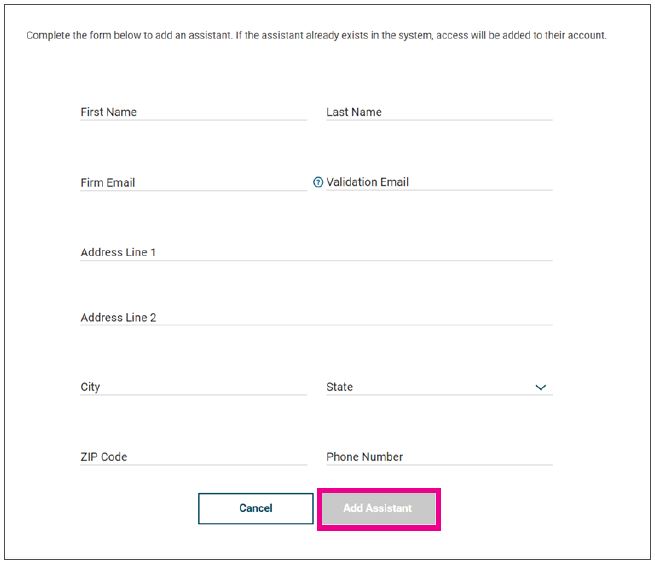Screen dimensions: 655x565
Task: Click the Validation Email help icon
Action: click(318, 183)
